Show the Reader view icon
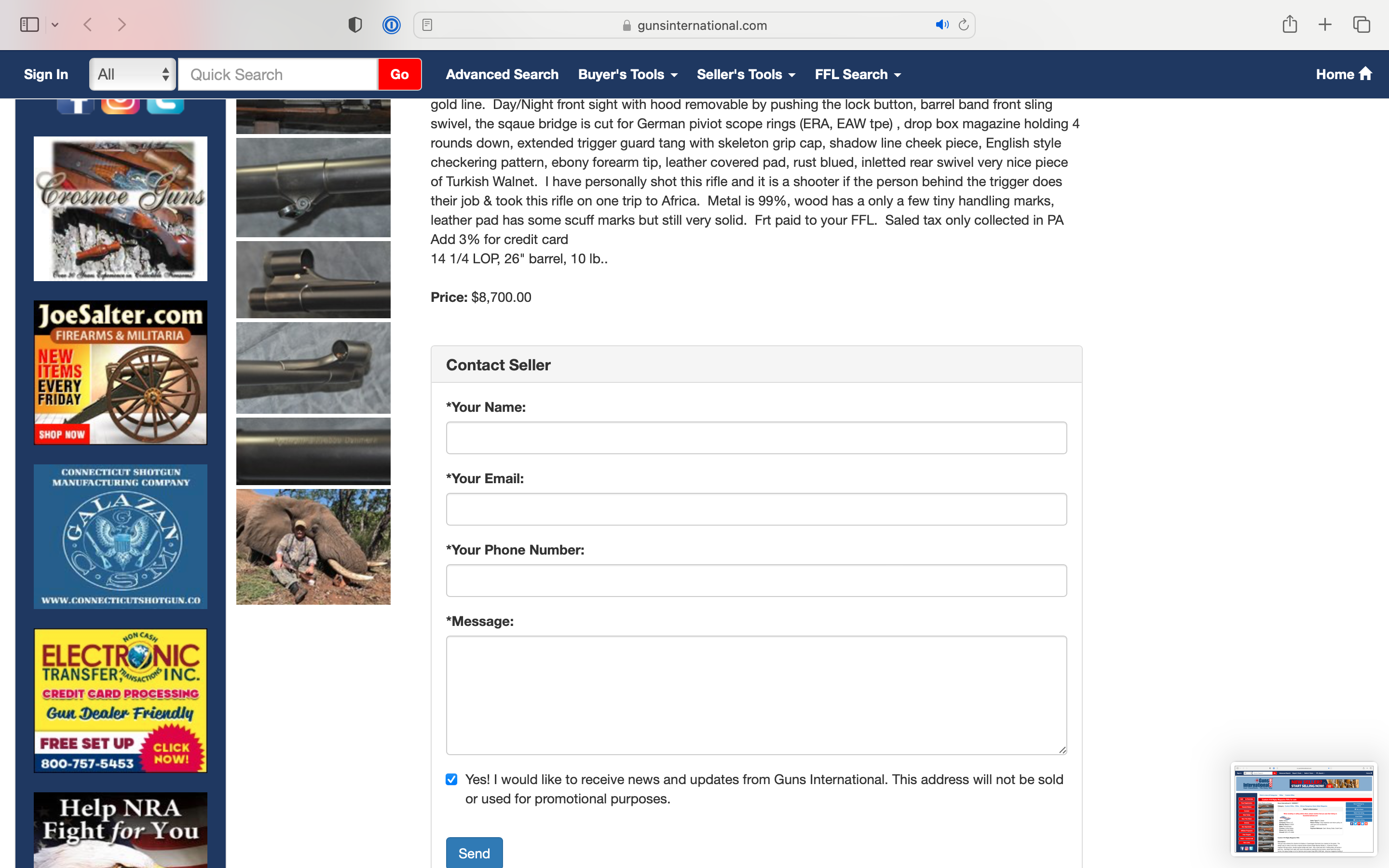This screenshot has width=1389, height=868. click(x=427, y=25)
